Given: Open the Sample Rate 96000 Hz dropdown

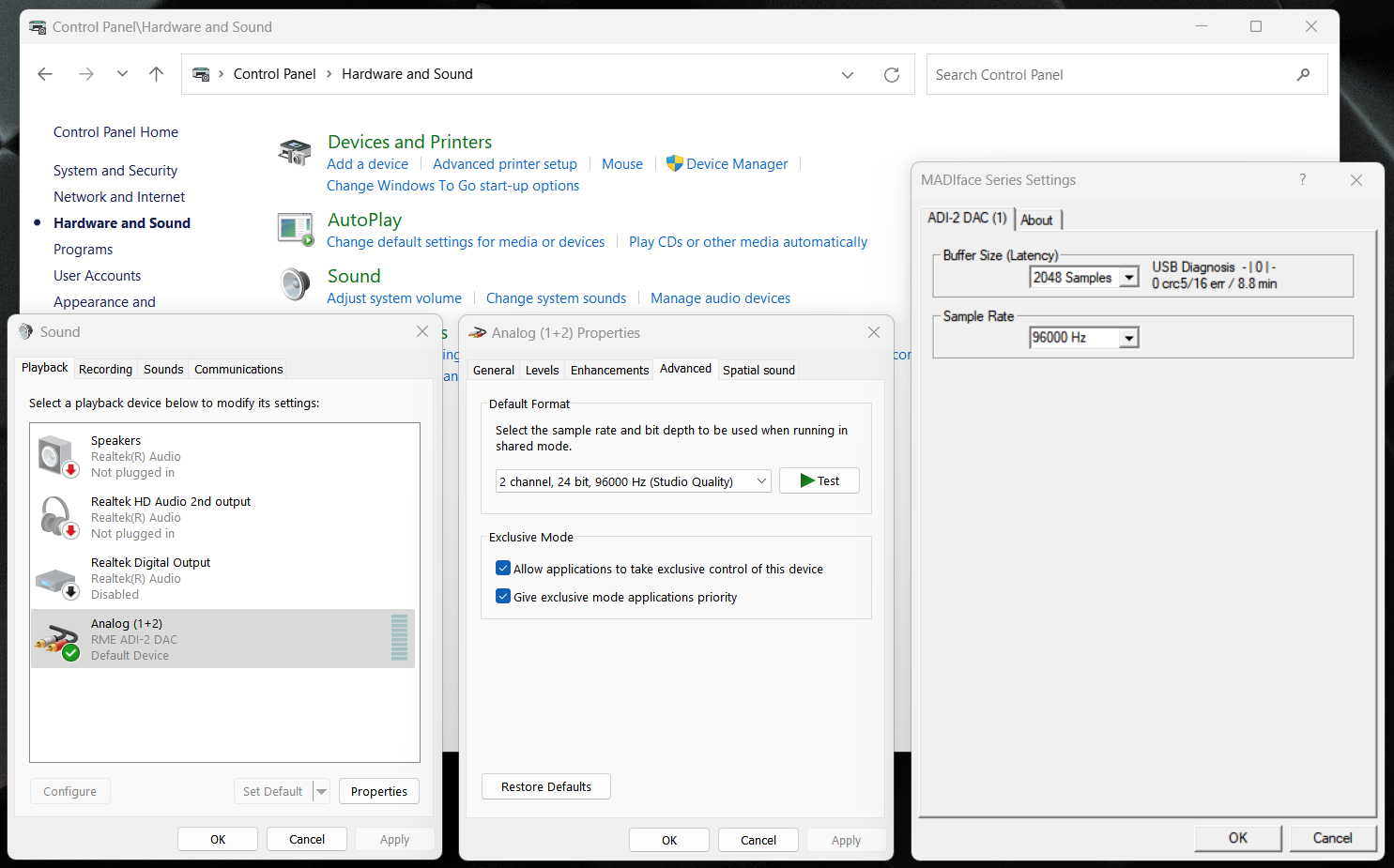Looking at the screenshot, I should (1129, 338).
